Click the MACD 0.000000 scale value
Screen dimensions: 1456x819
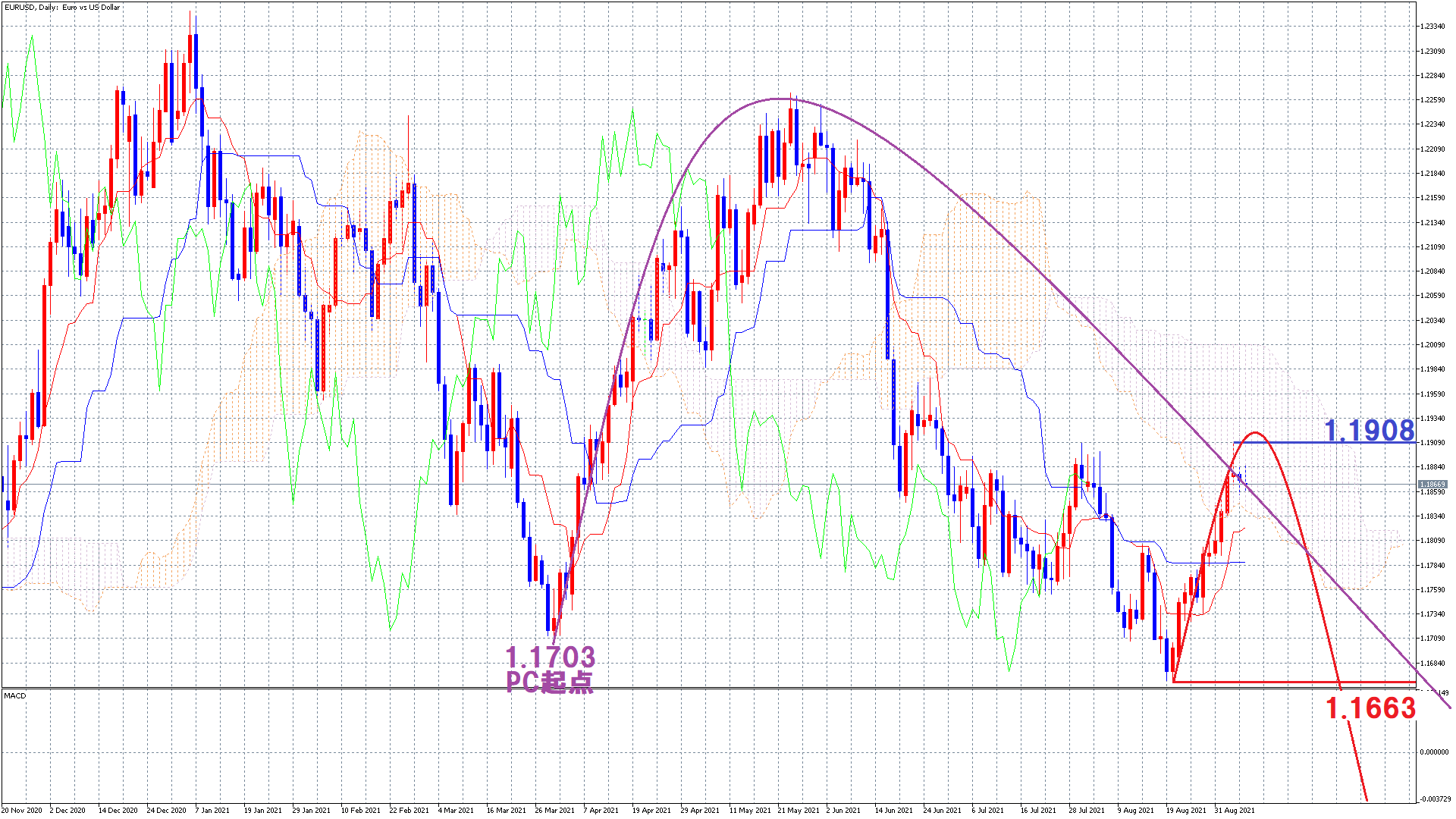(1433, 752)
